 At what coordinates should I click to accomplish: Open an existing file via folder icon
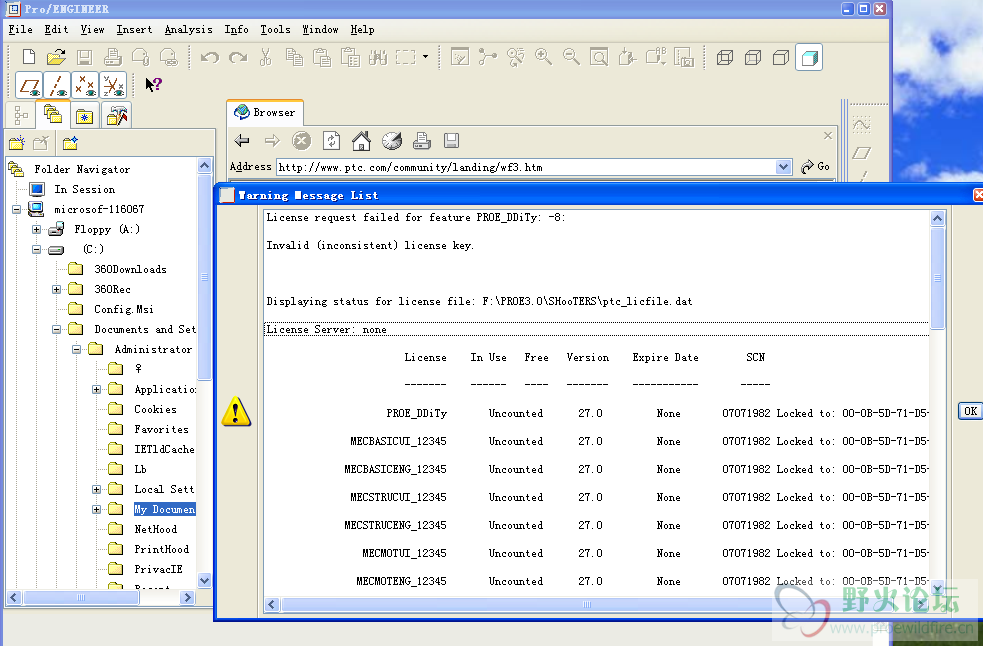click(x=56, y=57)
